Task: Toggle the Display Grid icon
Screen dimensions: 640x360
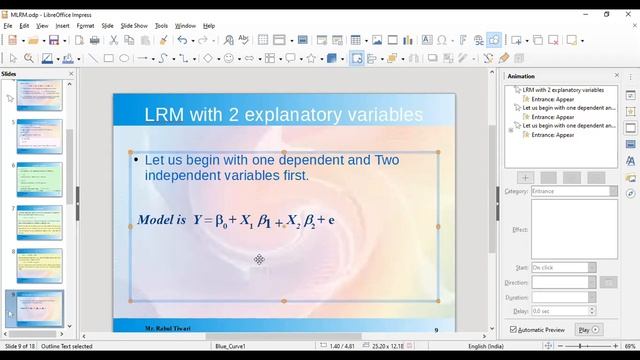Action: coord(263,40)
